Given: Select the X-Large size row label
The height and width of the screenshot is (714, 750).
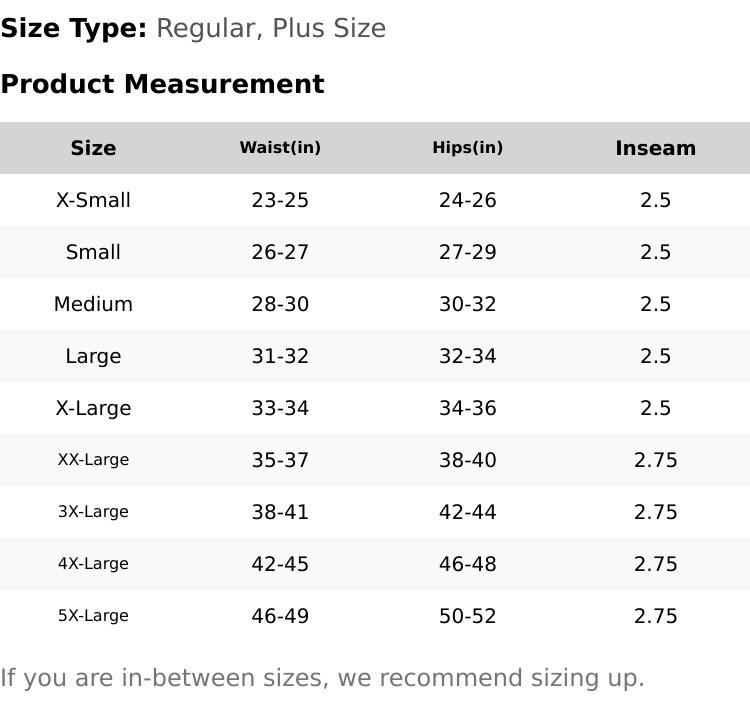Looking at the screenshot, I should pyautogui.click(x=93, y=408).
